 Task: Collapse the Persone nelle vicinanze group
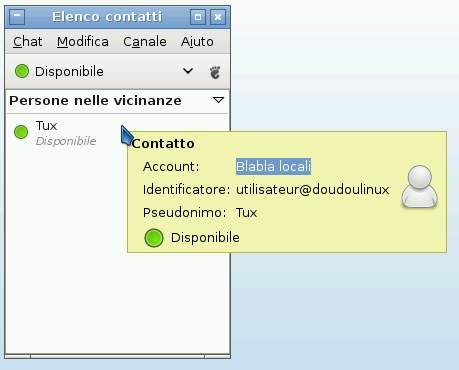point(218,100)
